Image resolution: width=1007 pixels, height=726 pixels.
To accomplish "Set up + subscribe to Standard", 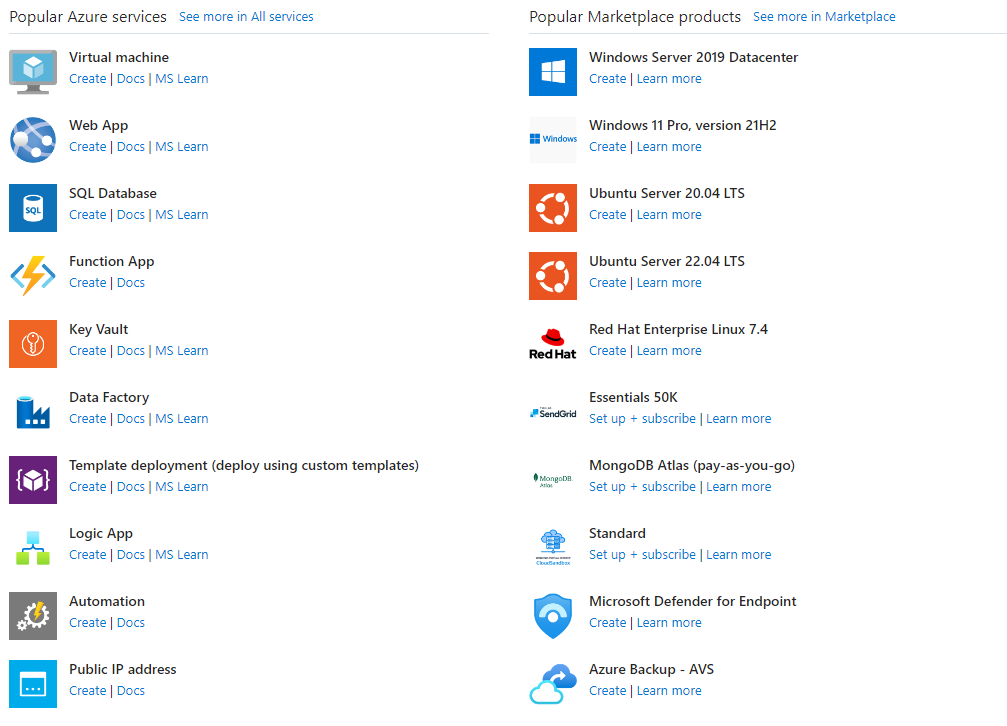I will (642, 555).
